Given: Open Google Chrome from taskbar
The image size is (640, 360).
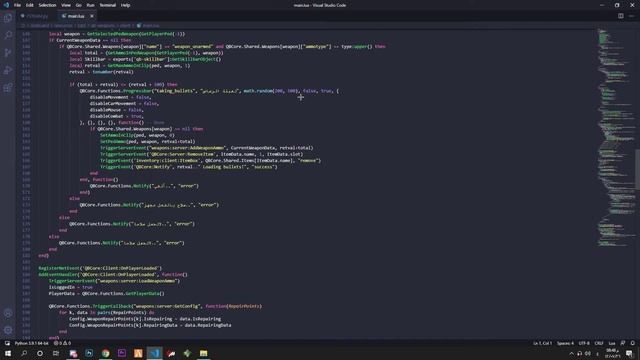Looking at the screenshot, I should pyautogui.click(x=105, y=353).
